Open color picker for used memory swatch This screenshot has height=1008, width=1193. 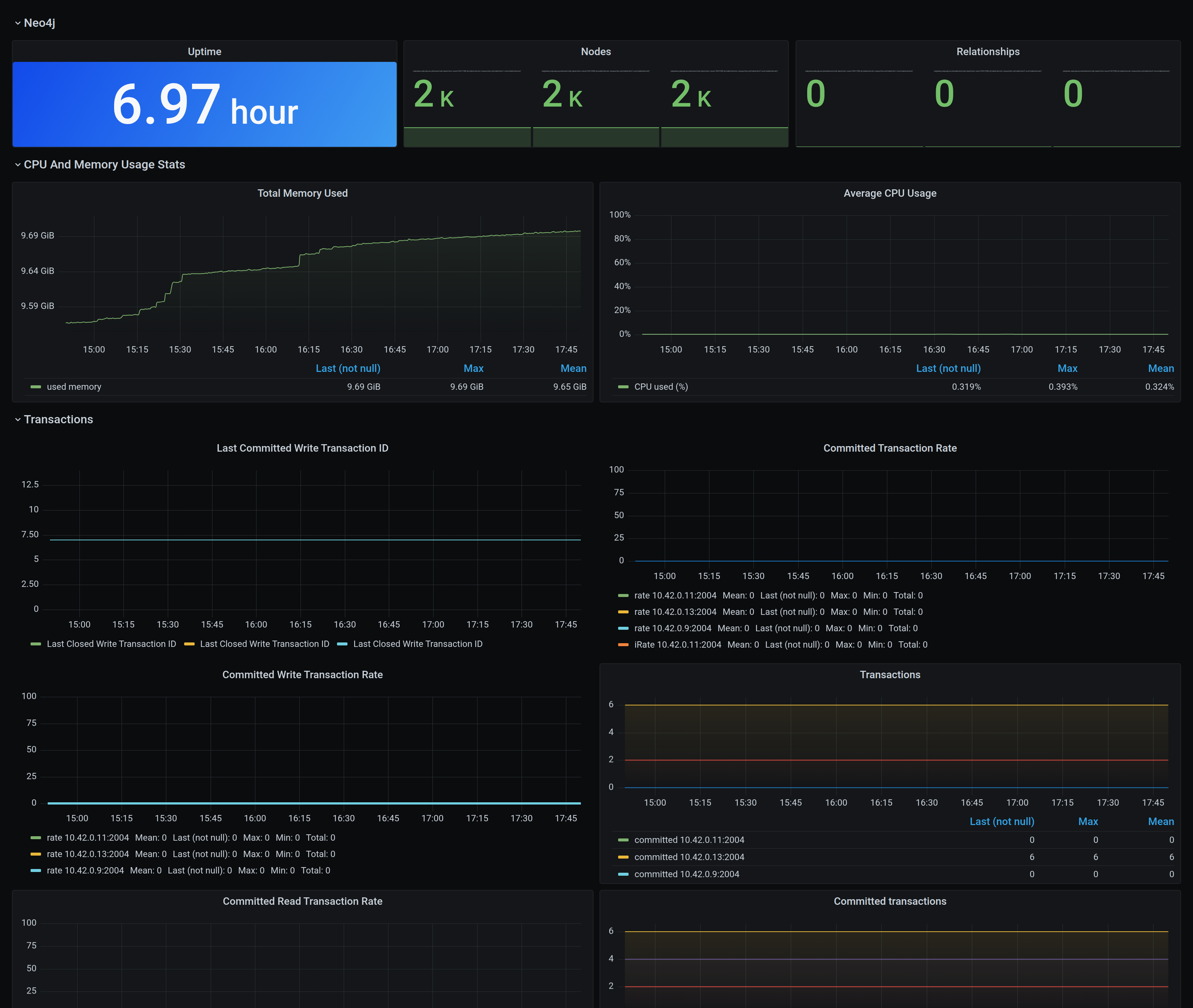(x=35, y=387)
